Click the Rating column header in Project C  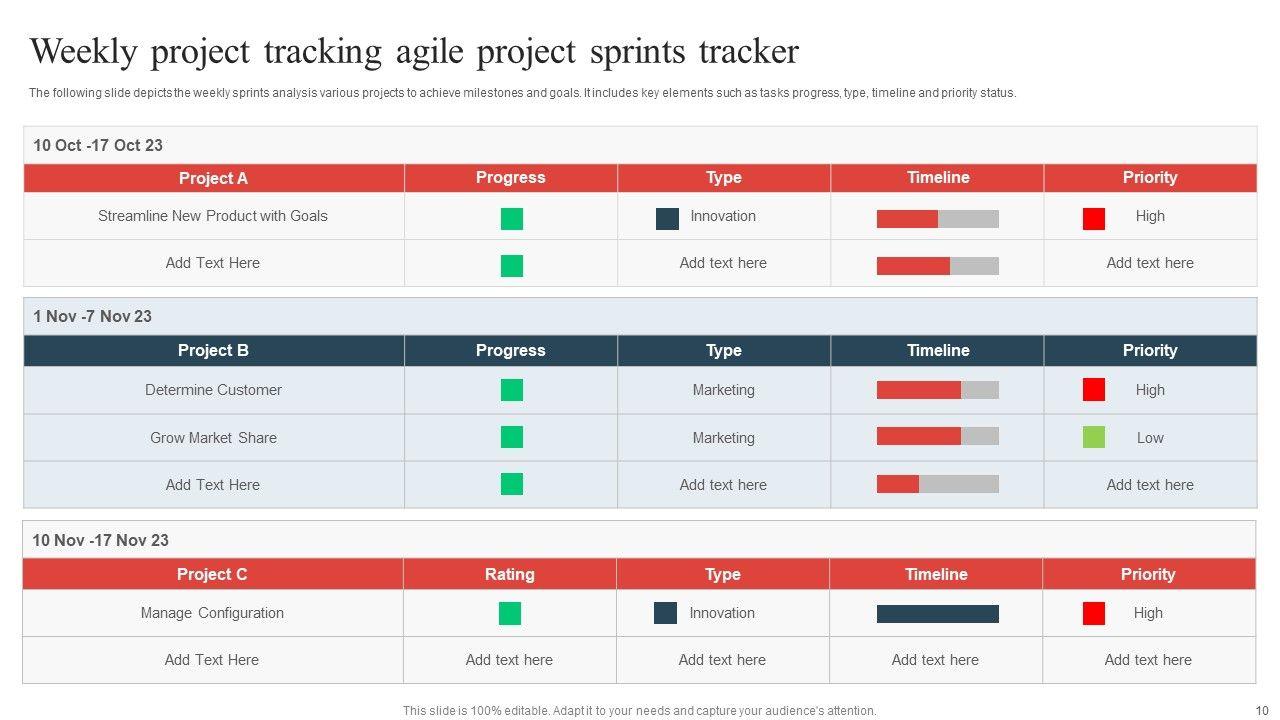click(x=509, y=574)
